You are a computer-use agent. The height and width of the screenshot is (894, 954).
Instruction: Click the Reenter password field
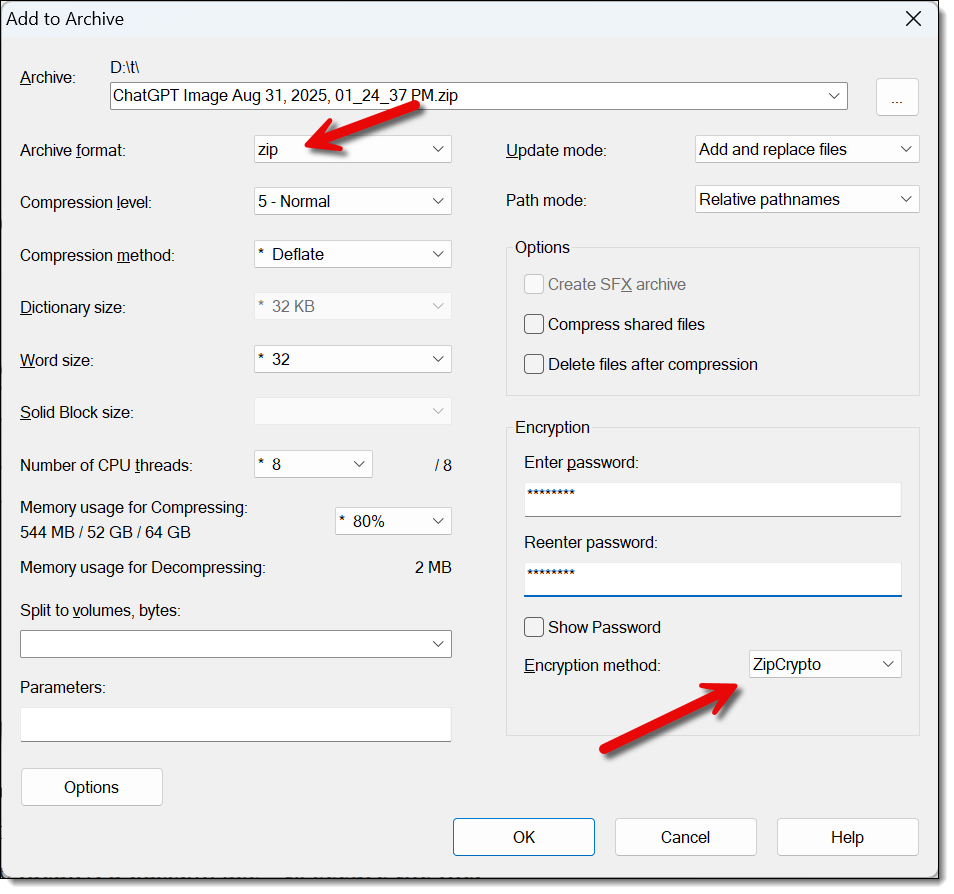pyautogui.click(x=712, y=578)
